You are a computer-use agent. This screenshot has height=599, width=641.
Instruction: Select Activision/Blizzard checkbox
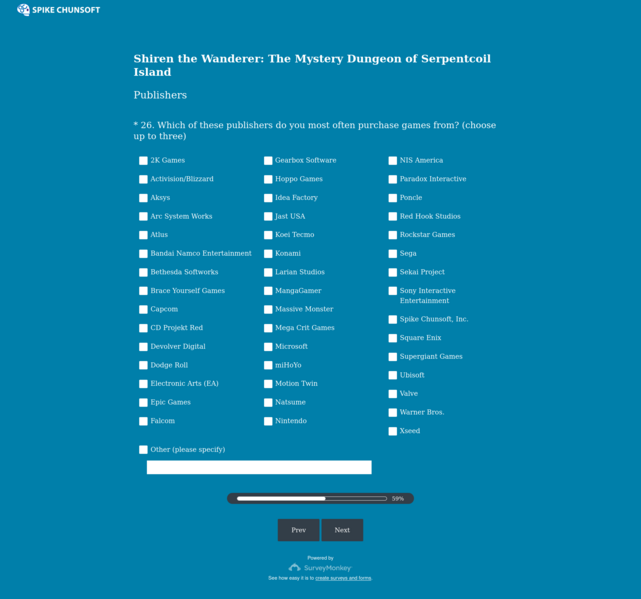143,179
